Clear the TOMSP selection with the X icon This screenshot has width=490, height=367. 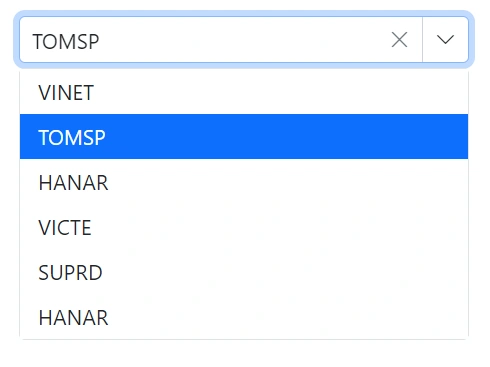pos(399,40)
